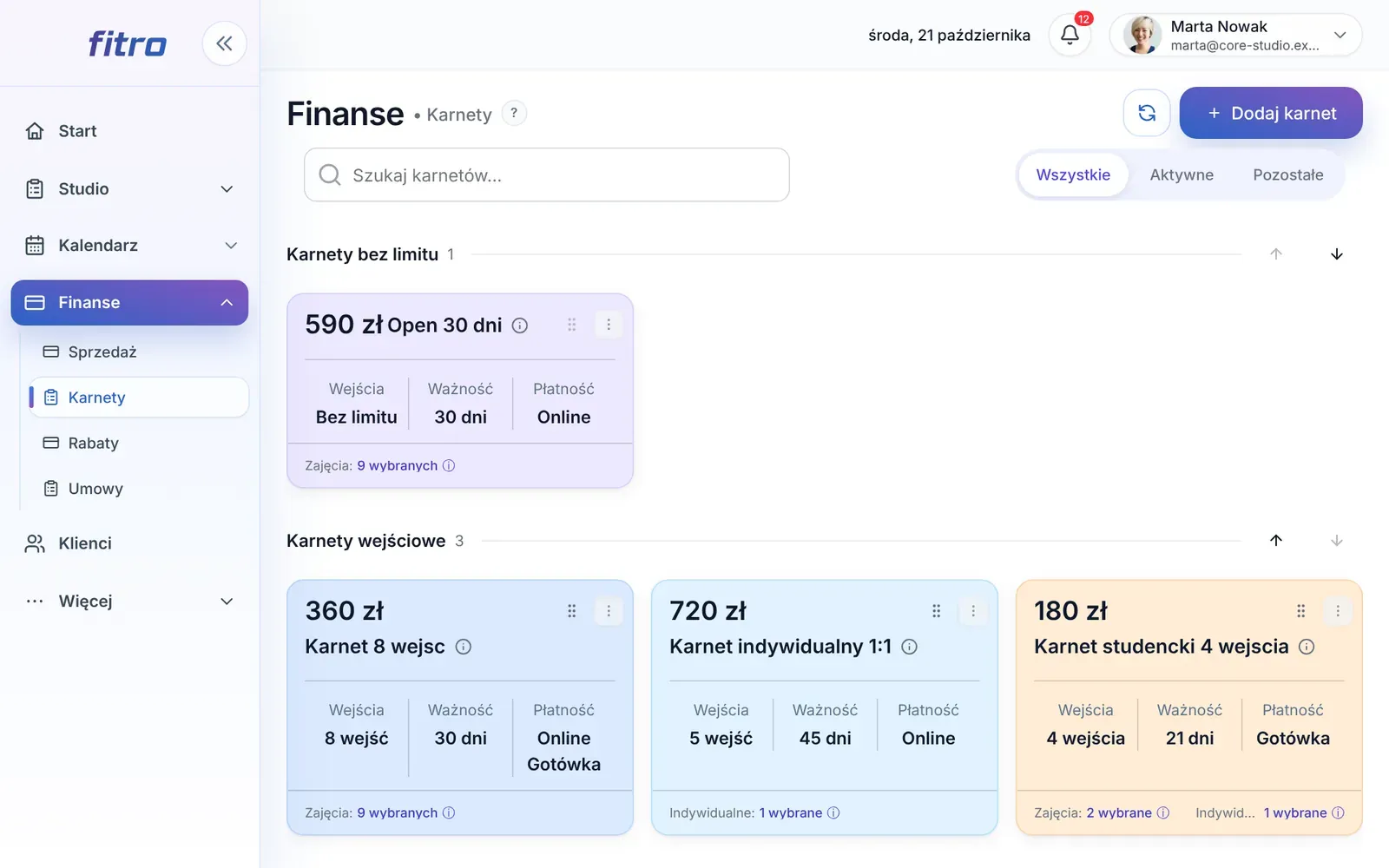1389x868 pixels.
Task: Show info icon for Karnet 8 wejsc
Action: 464,647
